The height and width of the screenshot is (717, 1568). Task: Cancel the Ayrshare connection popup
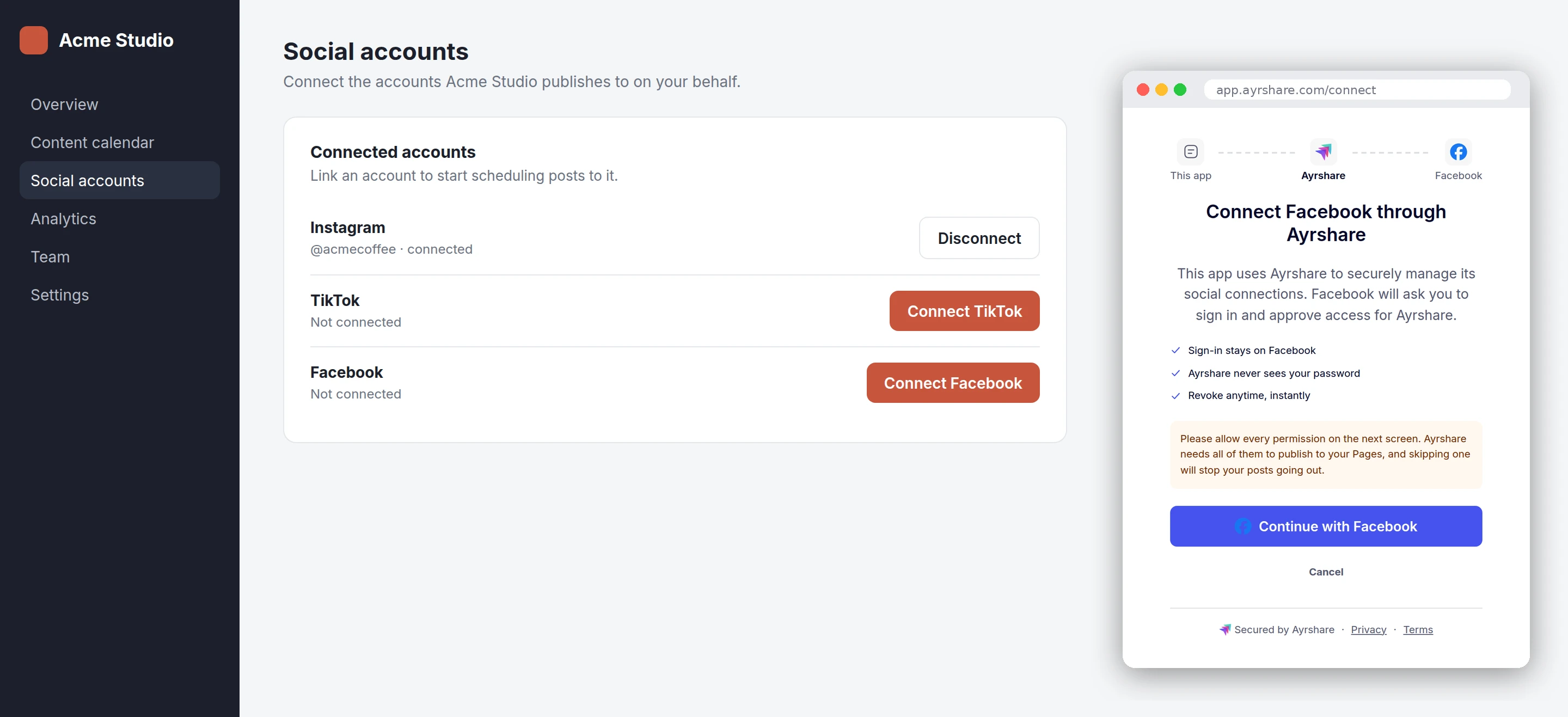coord(1326,572)
